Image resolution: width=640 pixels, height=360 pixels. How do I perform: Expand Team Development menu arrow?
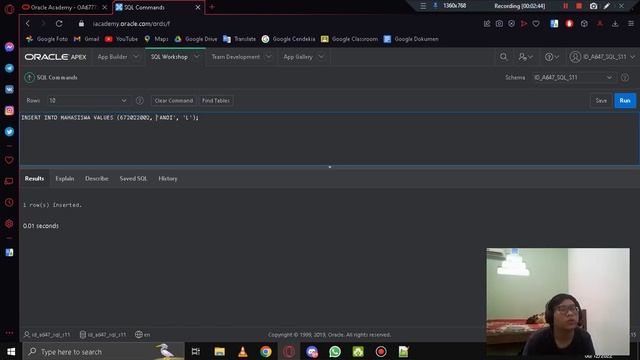click(x=269, y=57)
